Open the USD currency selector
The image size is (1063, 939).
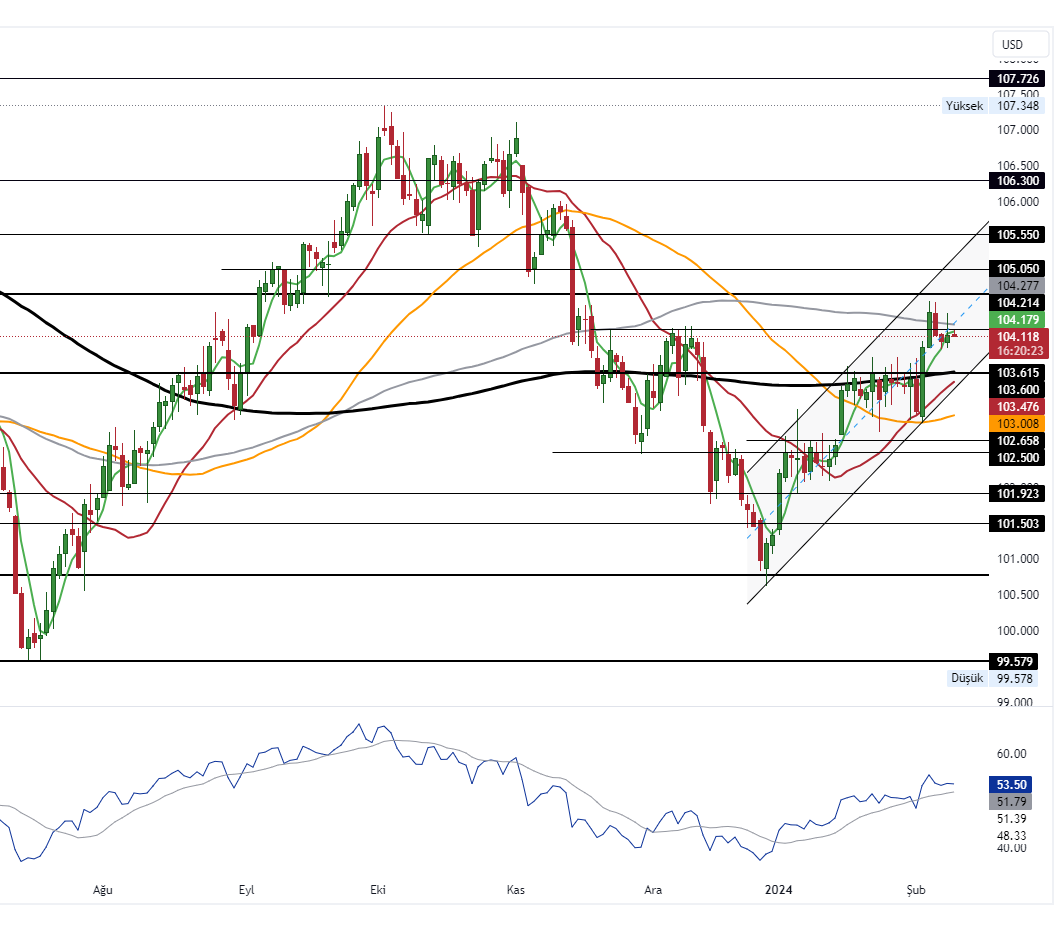tap(1012, 44)
